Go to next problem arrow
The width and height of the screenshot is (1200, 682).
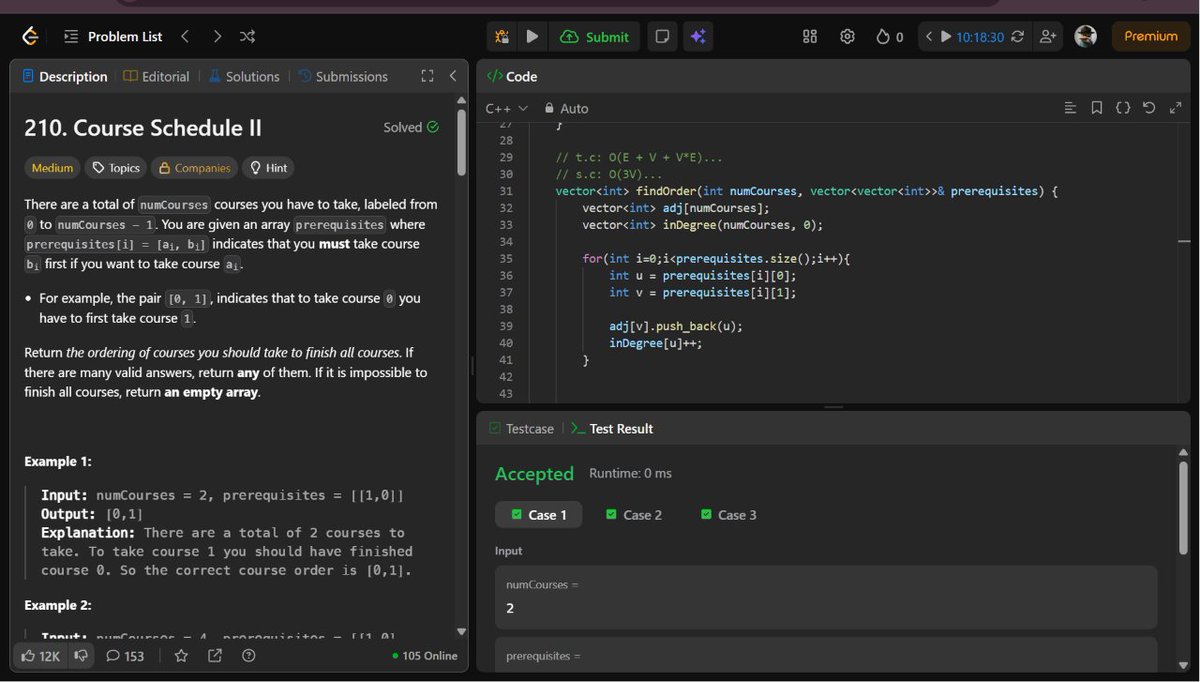click(x=217, y=37)
